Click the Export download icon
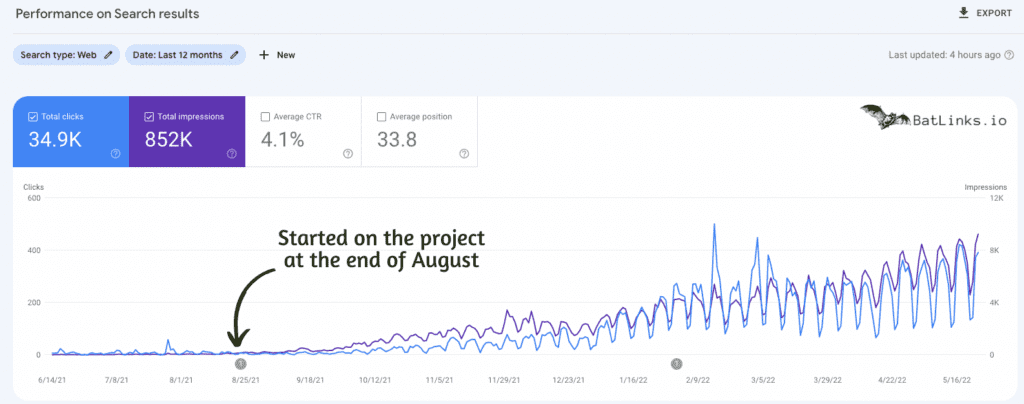The height and width of the screenshot is (404, 1024). tap(963, 13)
